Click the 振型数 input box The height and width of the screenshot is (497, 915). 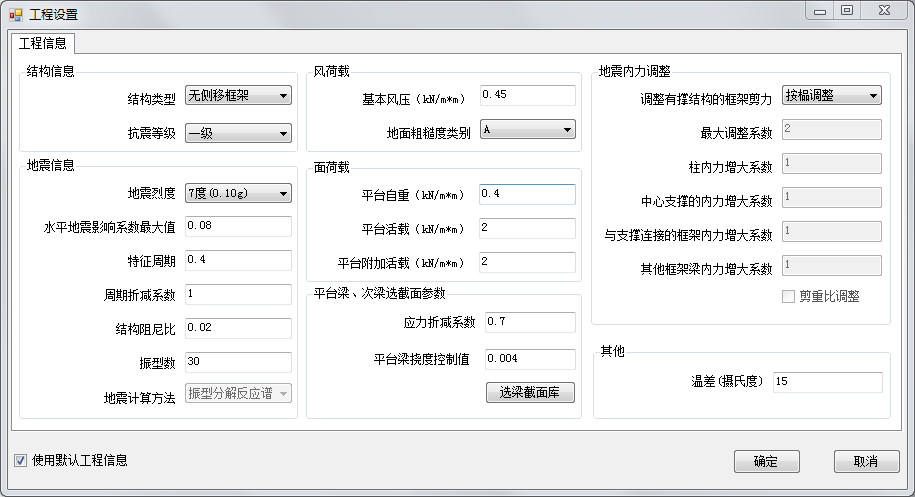click(237, 362)
